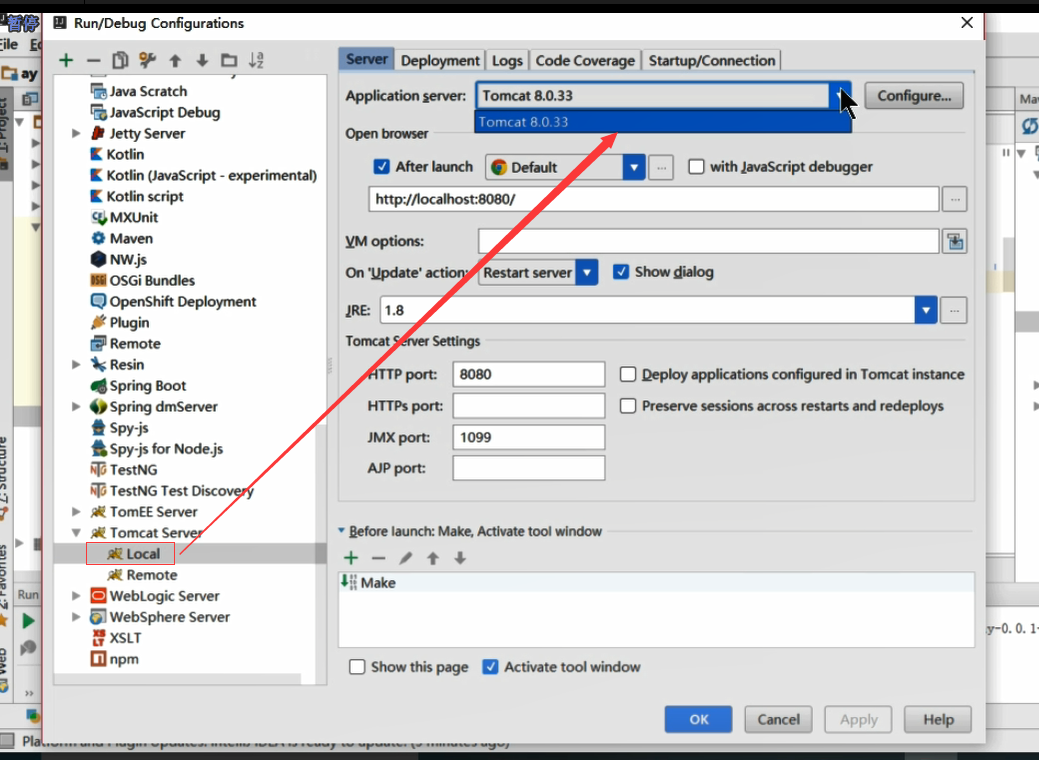Switch to Startup/Connection tab

(x=712, y=60)
